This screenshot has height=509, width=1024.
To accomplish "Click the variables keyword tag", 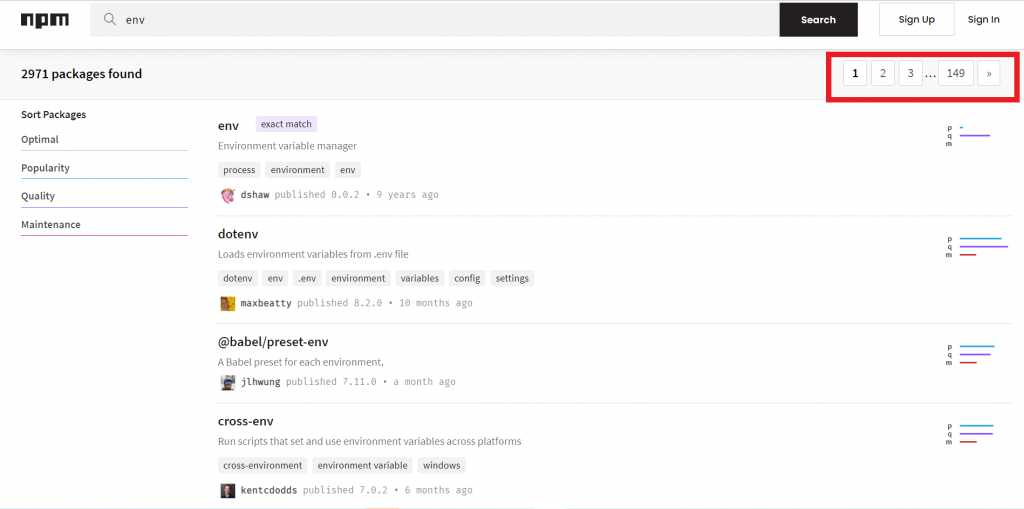I will tap(420, 278).
